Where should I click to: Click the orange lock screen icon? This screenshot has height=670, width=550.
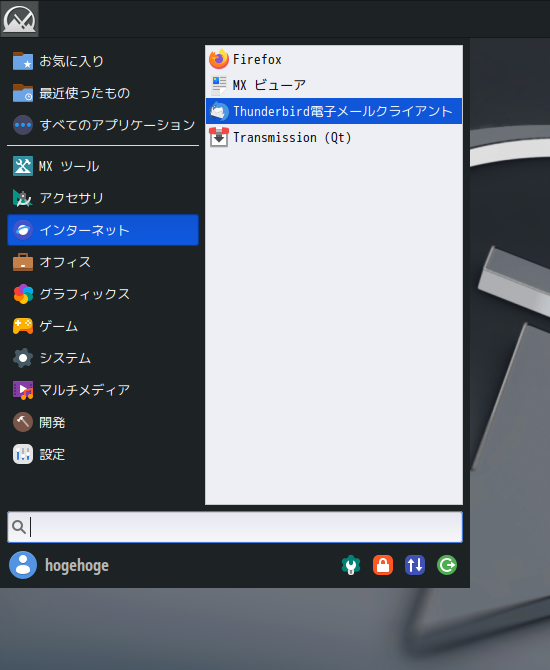pos(383,565)
